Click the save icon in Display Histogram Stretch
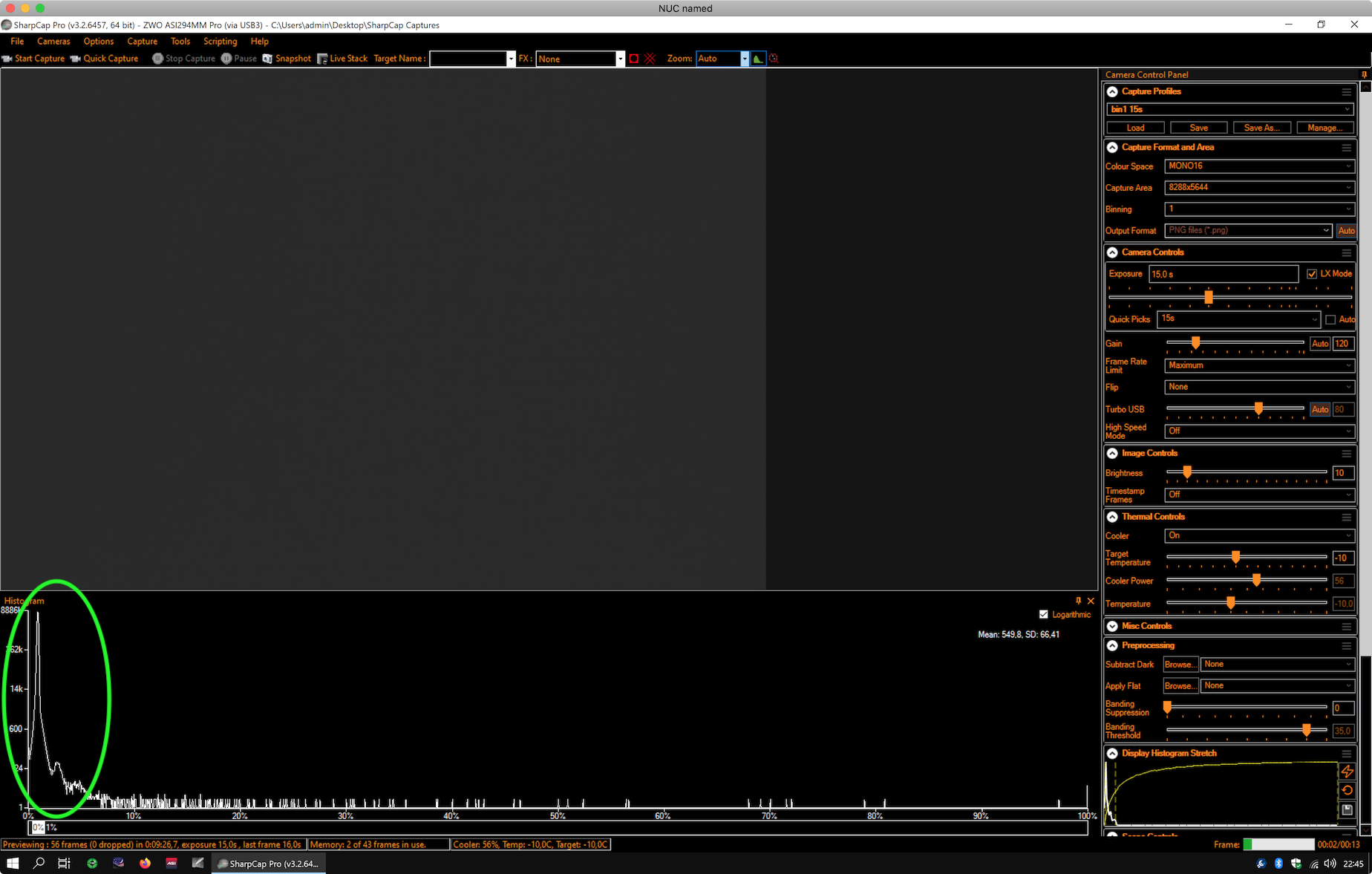The width and height of the screenshot is (1372, 874). coord(1347,809)
